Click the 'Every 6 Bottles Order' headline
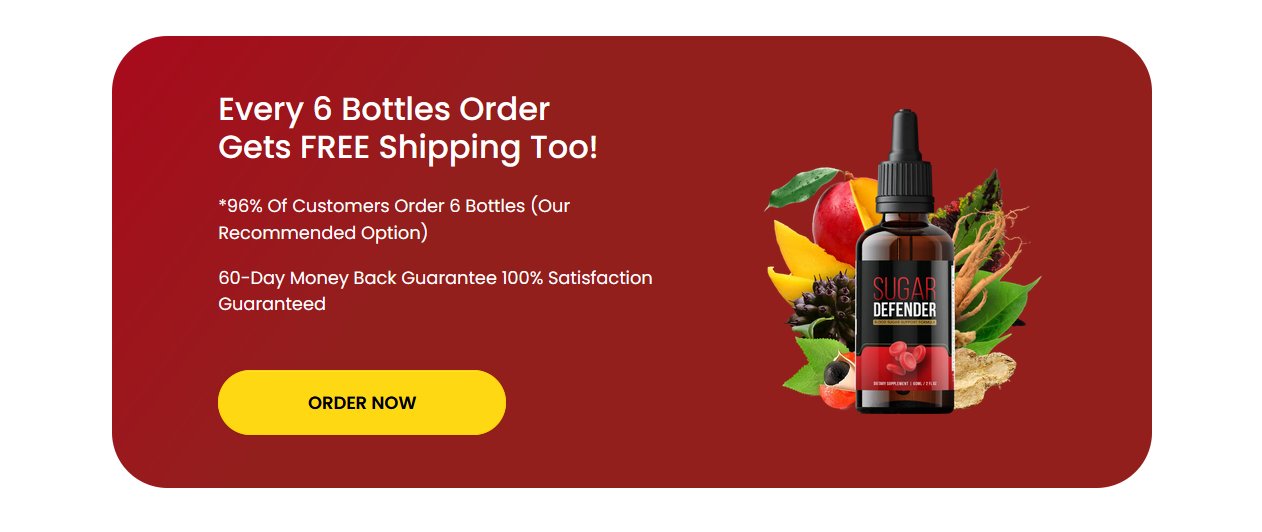 pyautogui.click(x=384, y=108)
